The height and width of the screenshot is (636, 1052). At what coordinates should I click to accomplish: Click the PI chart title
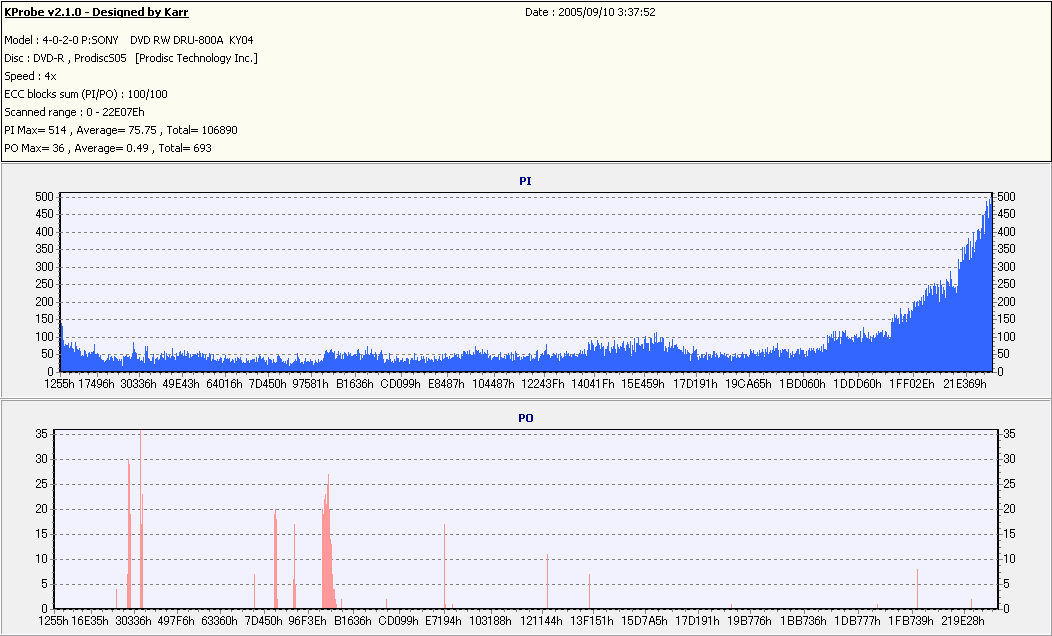coord(525,181)
